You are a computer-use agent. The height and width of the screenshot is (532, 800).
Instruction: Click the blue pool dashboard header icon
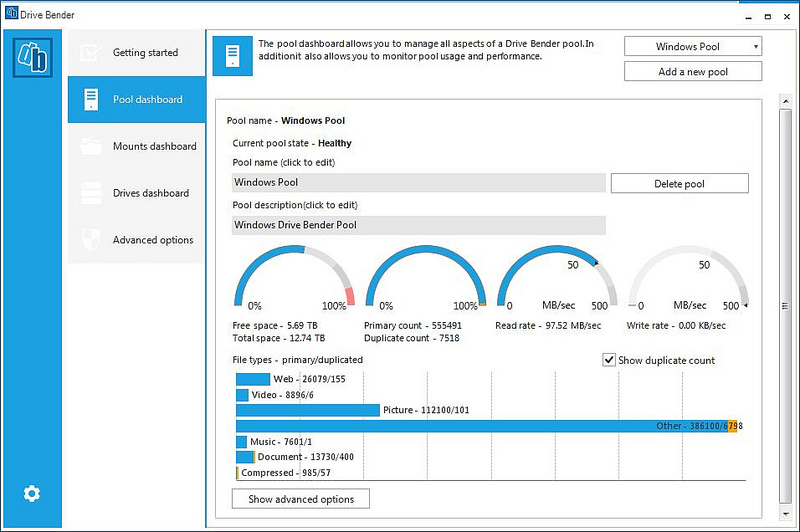pos(233,56)
